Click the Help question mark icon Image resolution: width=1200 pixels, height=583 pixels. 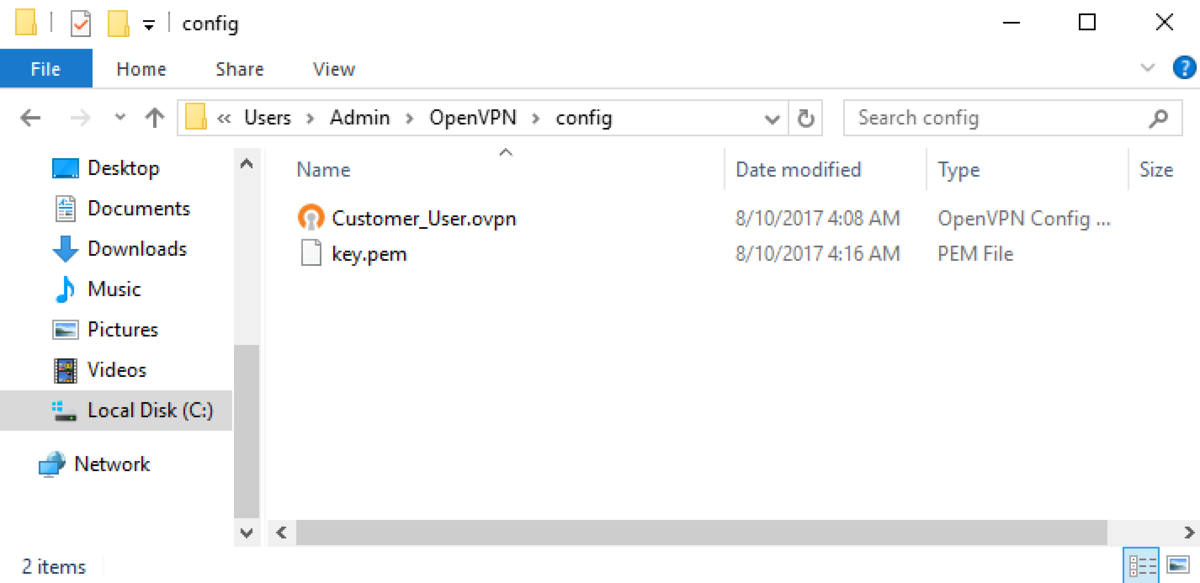(x=1183, y=68)
